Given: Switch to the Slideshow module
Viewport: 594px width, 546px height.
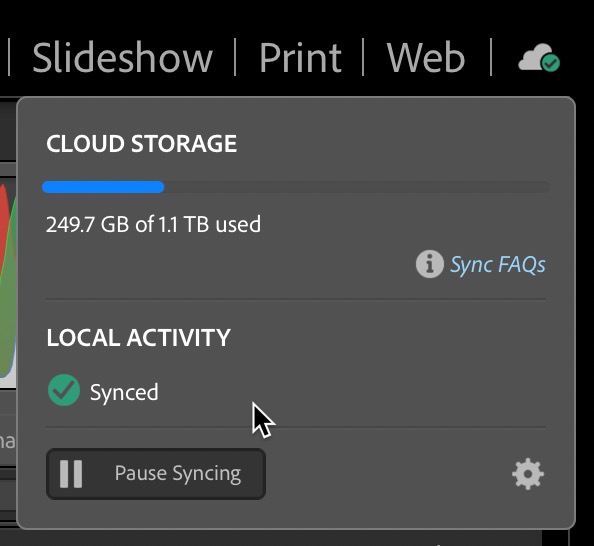Looking at the screenshot, I should coord(122,58).
